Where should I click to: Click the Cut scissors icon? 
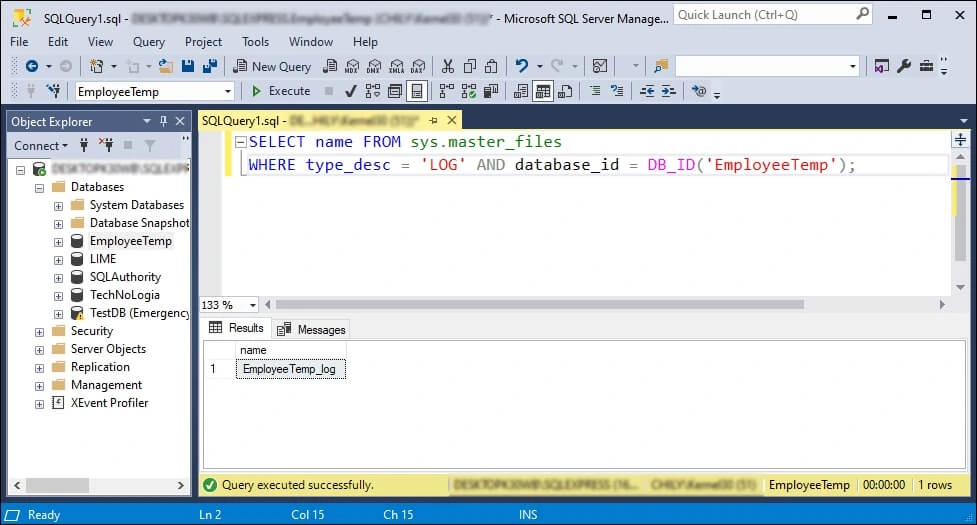[447, 66]
